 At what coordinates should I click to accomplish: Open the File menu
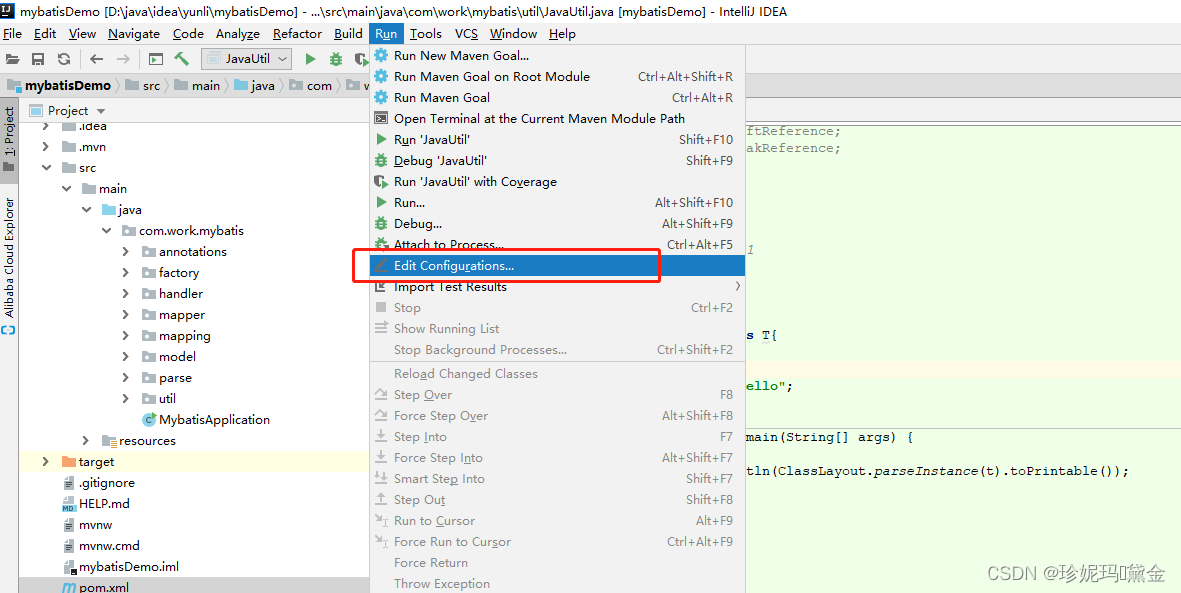(x=13, y=34)
